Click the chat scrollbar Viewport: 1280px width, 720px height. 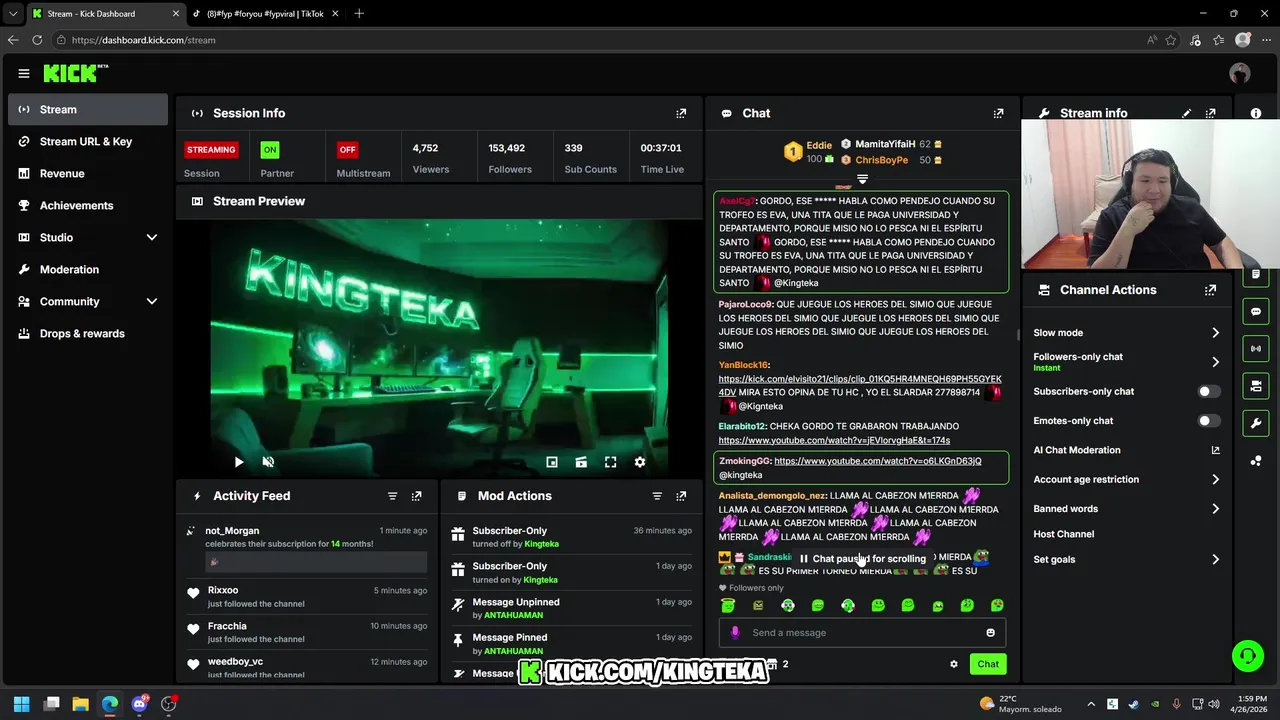pyautogui.click(x=1017, y=335)
